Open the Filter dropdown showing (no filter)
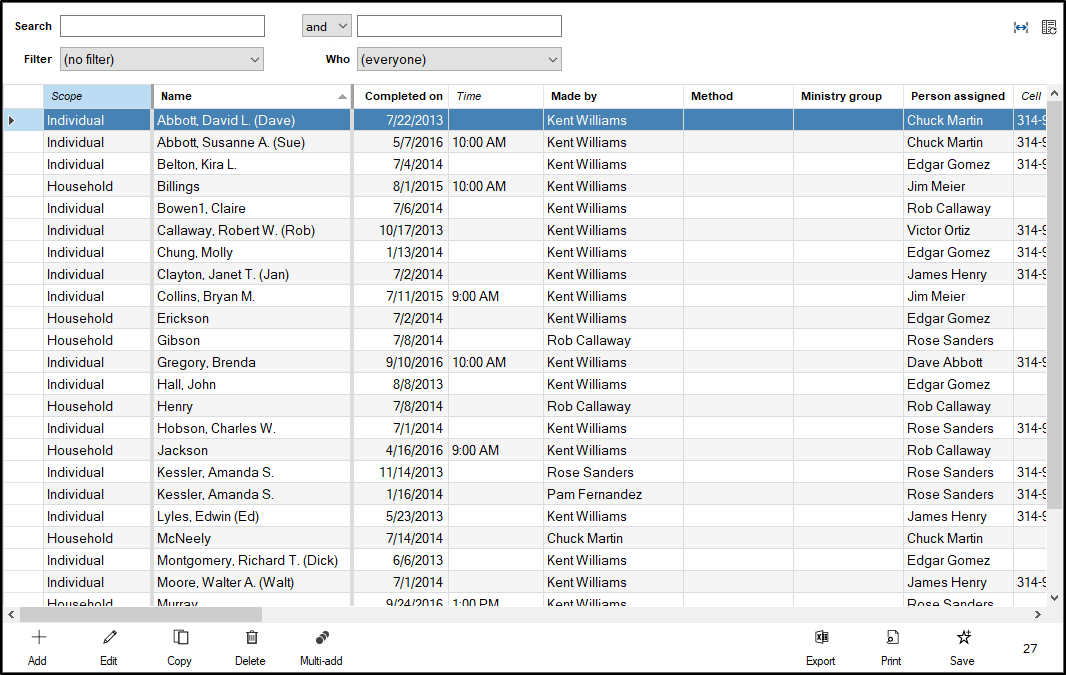This screenshot has height=675, width=1066. pyautogui.click(x=161, y=60)
